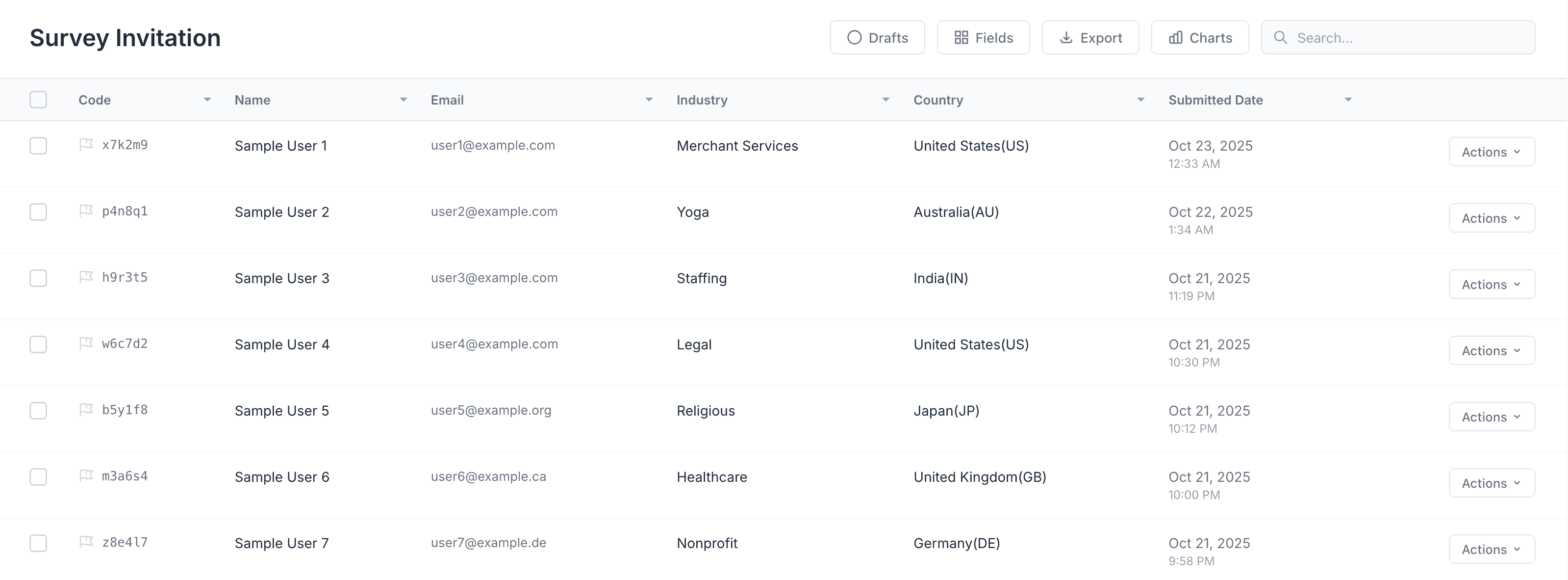Export the survey data
The height and width of the screenshot is (580, 1568).
pos(1089,37)
